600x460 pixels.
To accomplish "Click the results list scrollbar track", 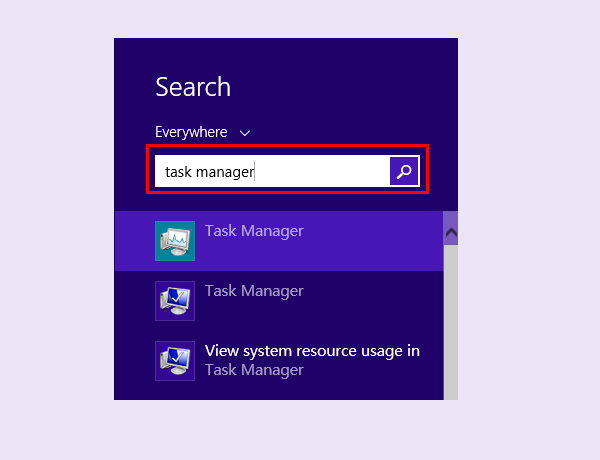I will (451, 323).
